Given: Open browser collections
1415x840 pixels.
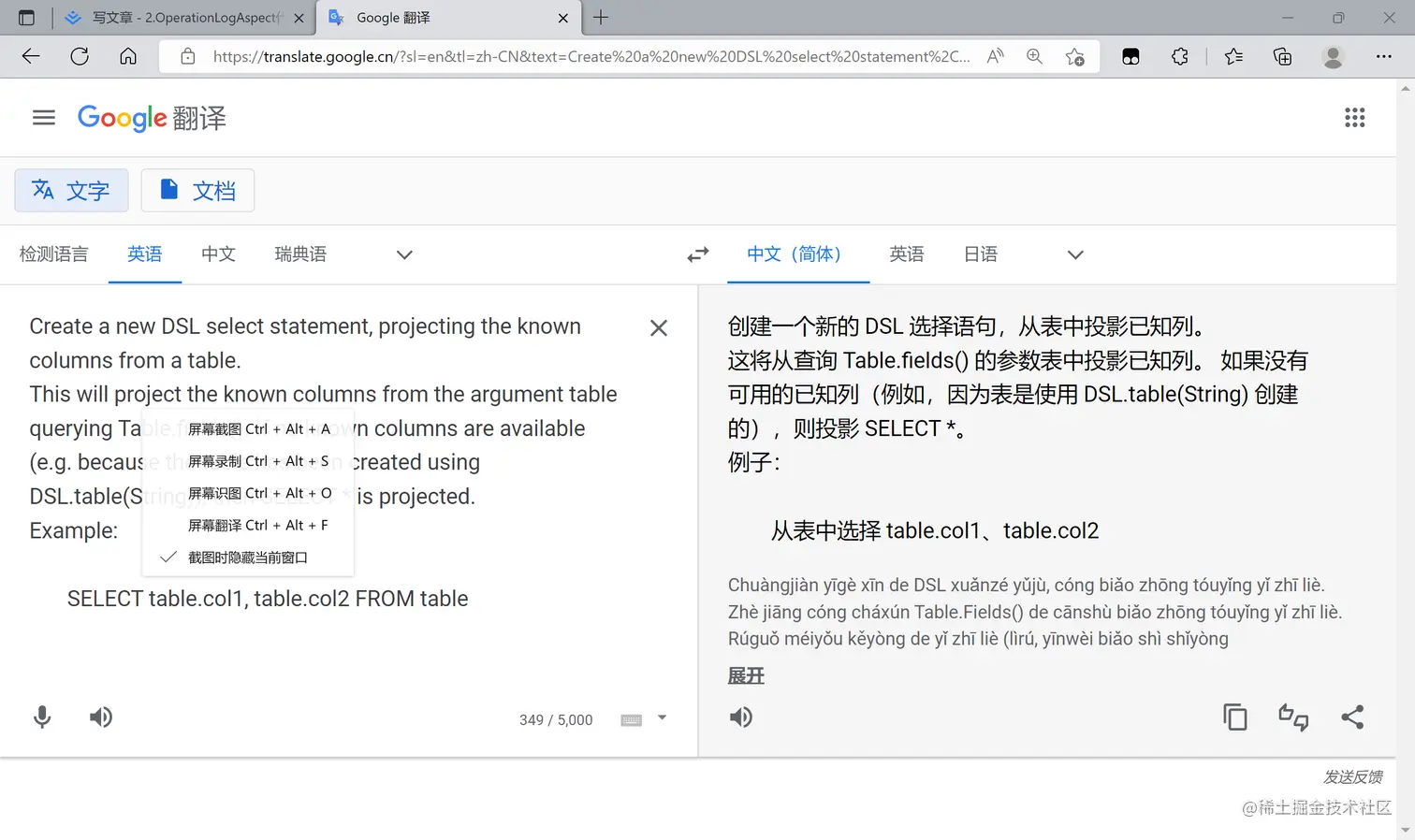Looking at the screenshot, I should (x=1283, y=57).
